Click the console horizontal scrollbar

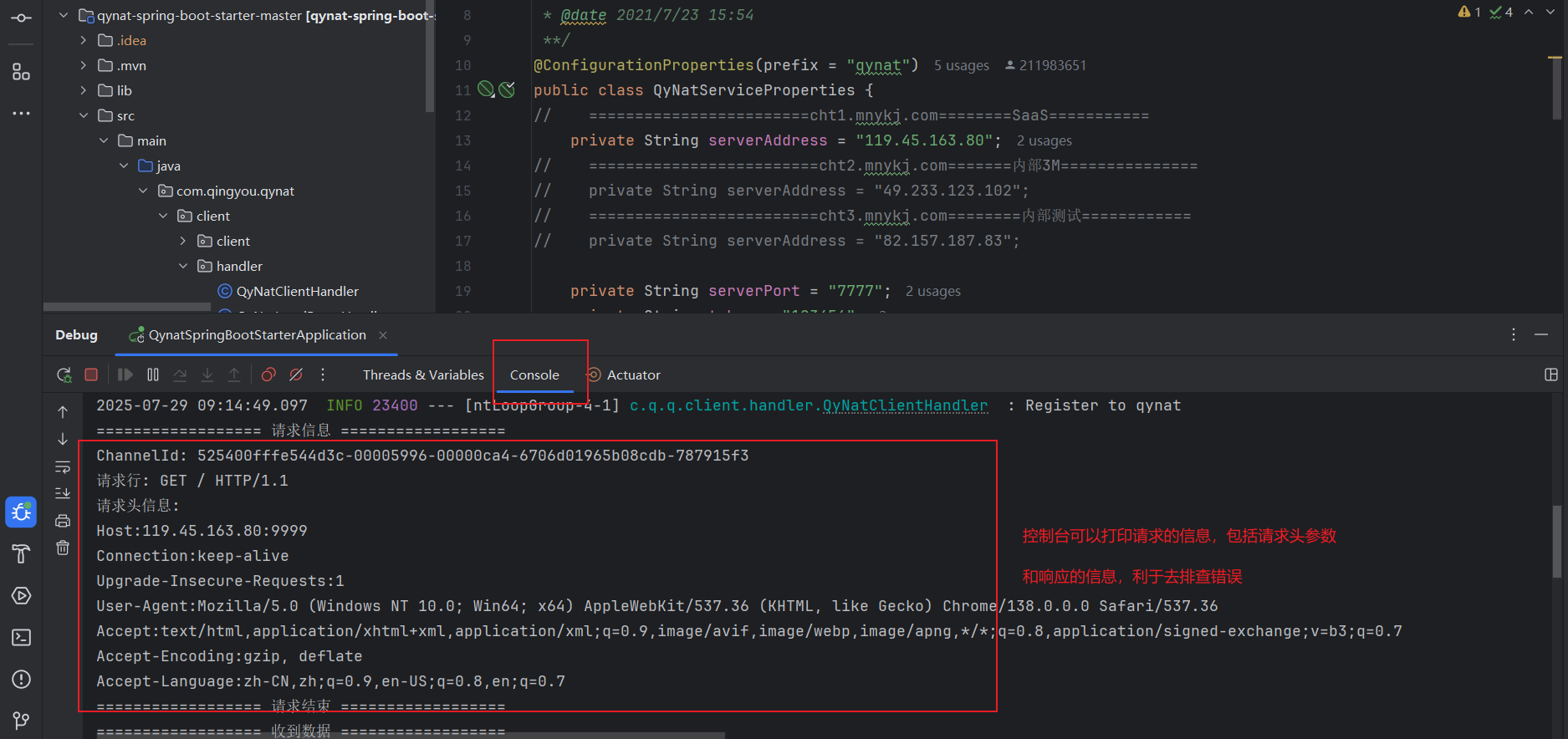(401, 736)
